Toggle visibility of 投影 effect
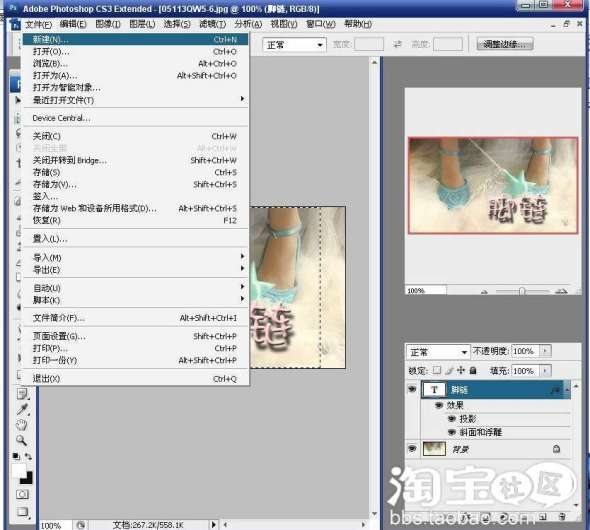 pyautogui.click(x=452, y=419)
